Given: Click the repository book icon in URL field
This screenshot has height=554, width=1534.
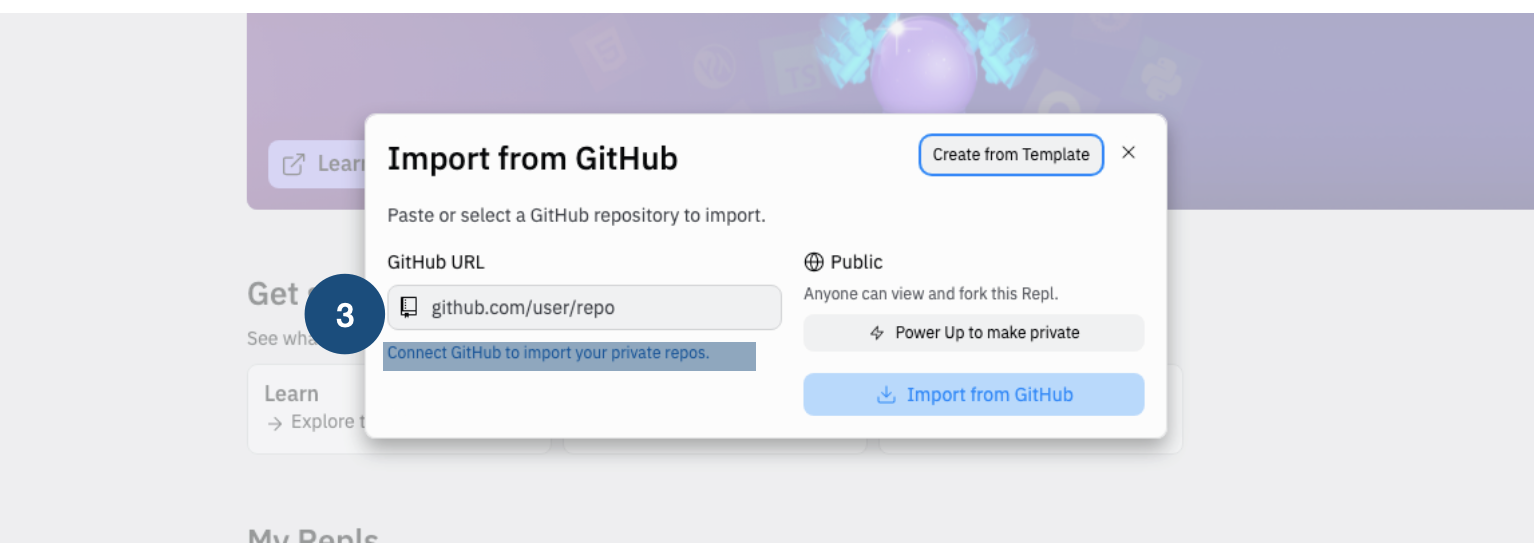Looking at the screenshot, I should 409,308.
